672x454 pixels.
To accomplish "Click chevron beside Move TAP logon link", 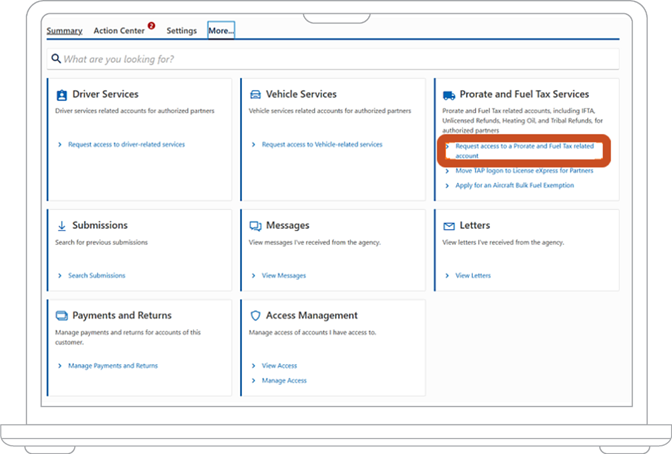I will [x=447, y=171].
